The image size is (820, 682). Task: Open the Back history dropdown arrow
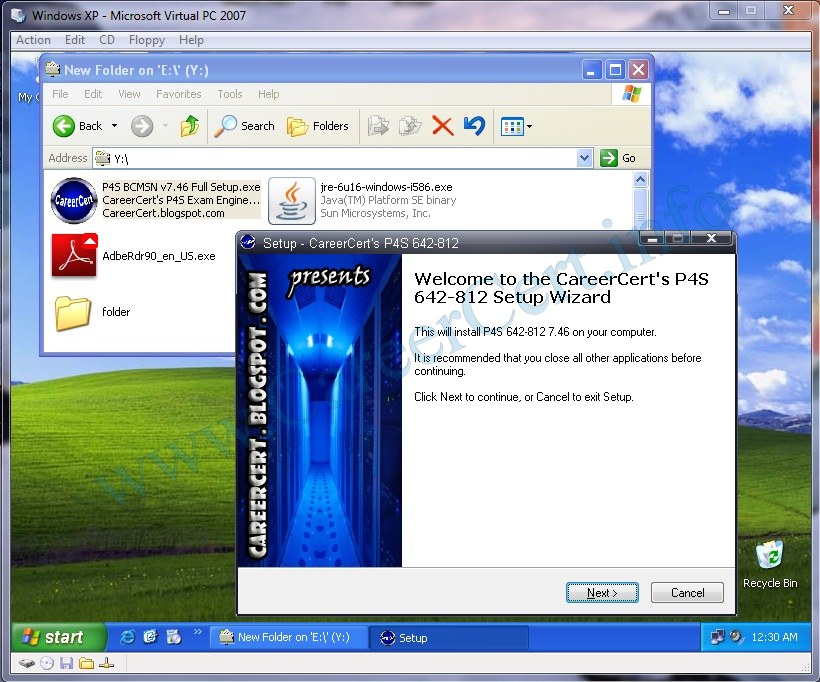pos(114,126)
